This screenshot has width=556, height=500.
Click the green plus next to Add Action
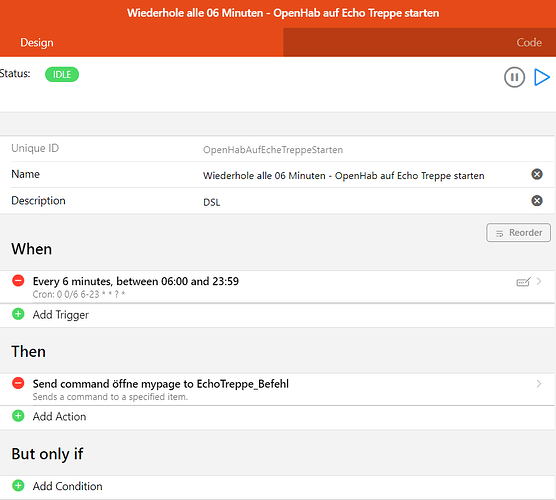pyautogui.click(x=18, y=416)
